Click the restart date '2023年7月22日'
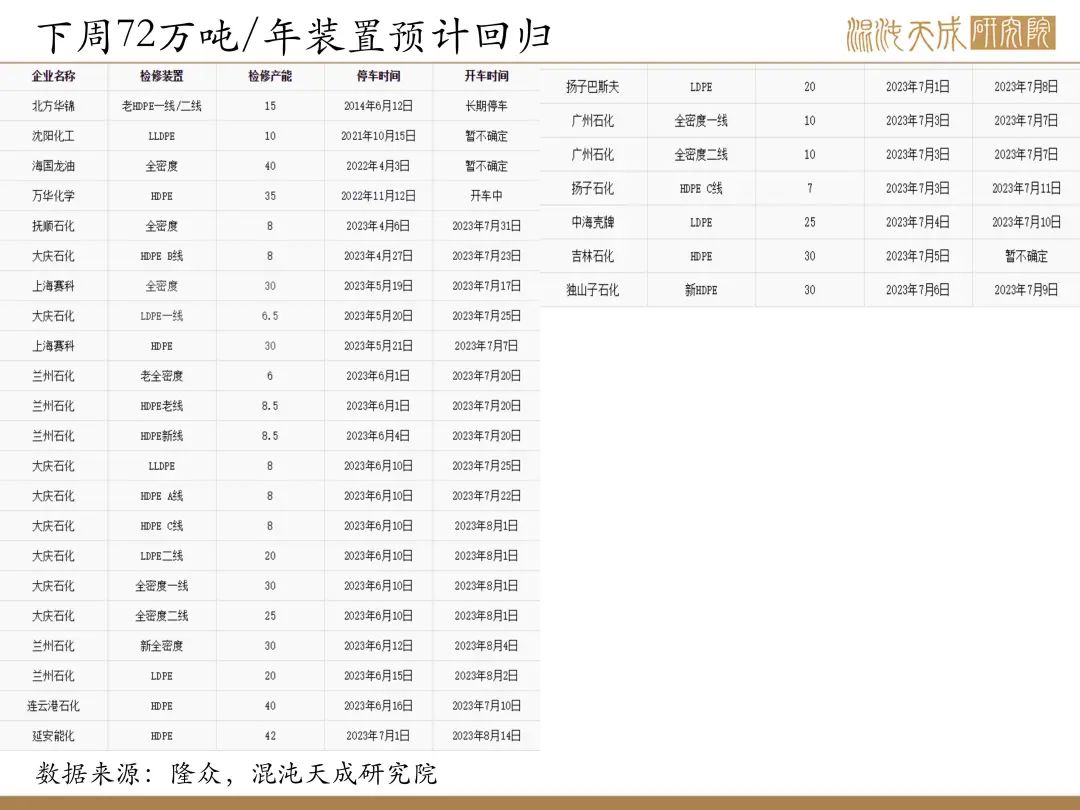 486,496
